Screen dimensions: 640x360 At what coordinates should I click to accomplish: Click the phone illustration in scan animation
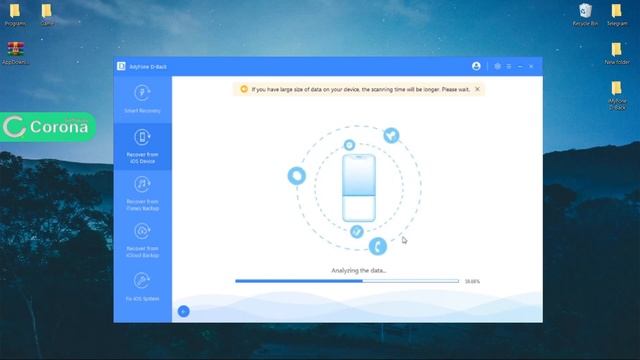click(x=359, y=188)
